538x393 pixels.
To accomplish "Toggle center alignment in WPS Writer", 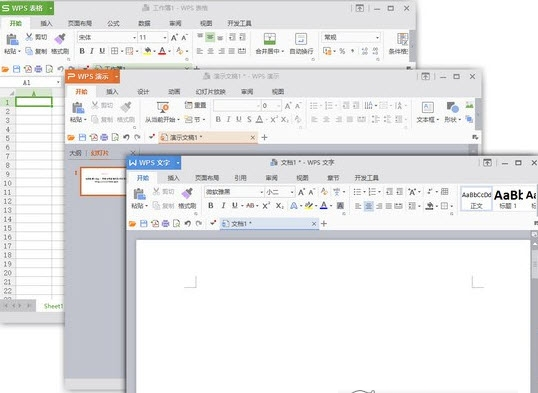I will click(x=369, y=206).
